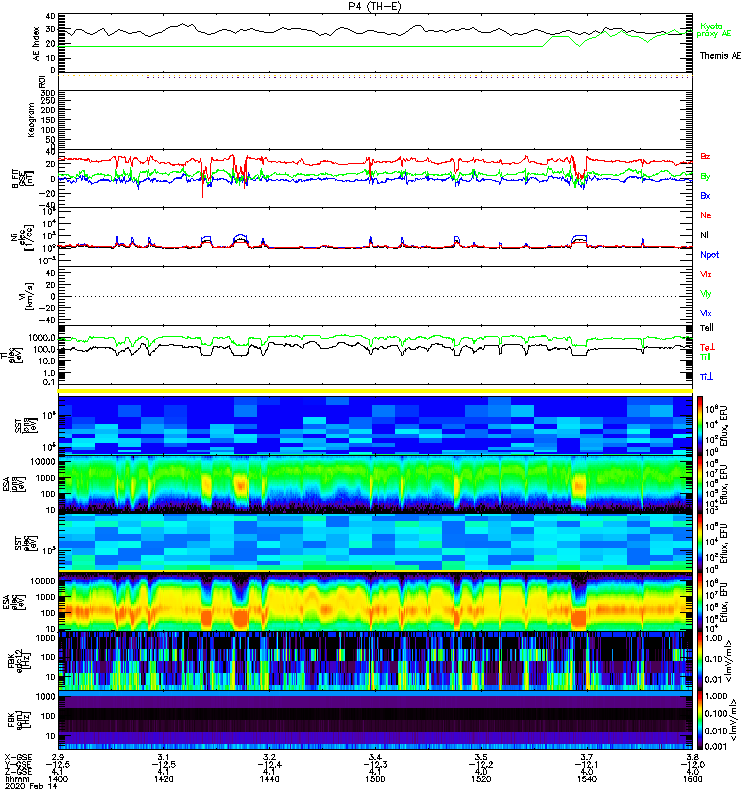Click the red Bz legend label

pos(705,156)
